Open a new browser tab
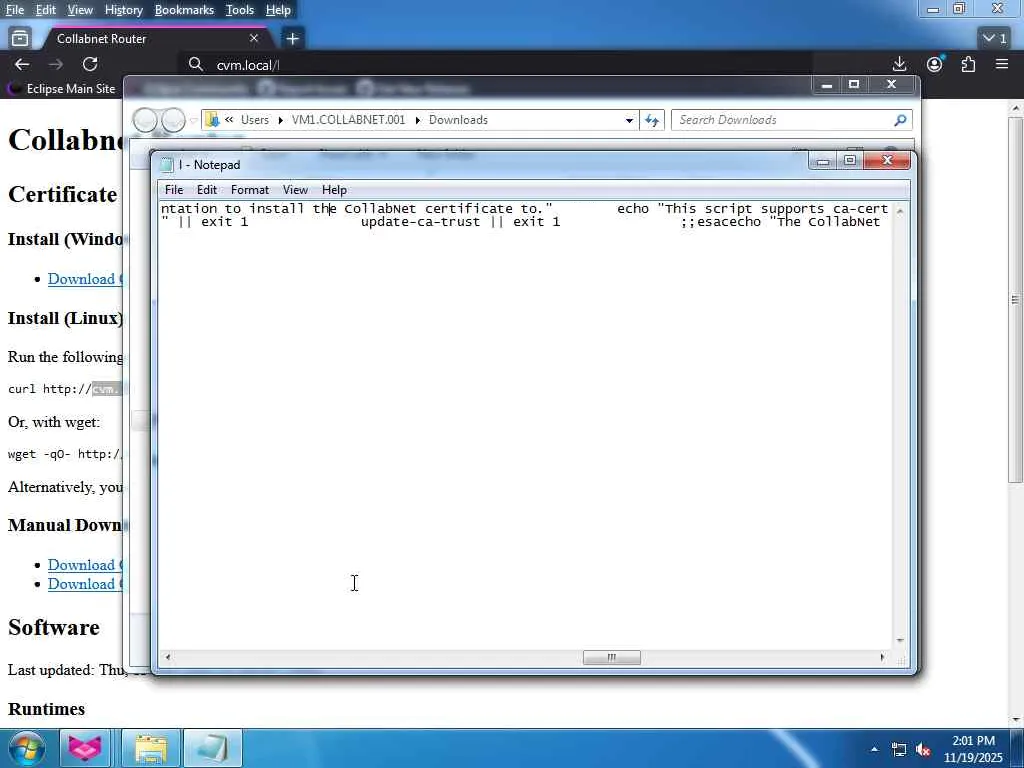The image size is (1024, 768). point(293,39)
